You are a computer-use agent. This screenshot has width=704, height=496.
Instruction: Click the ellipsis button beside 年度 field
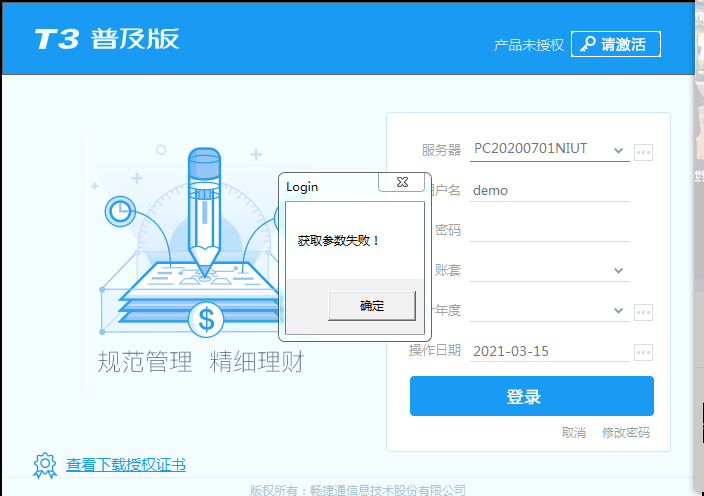pyautogui.click(x=643, y=312)
